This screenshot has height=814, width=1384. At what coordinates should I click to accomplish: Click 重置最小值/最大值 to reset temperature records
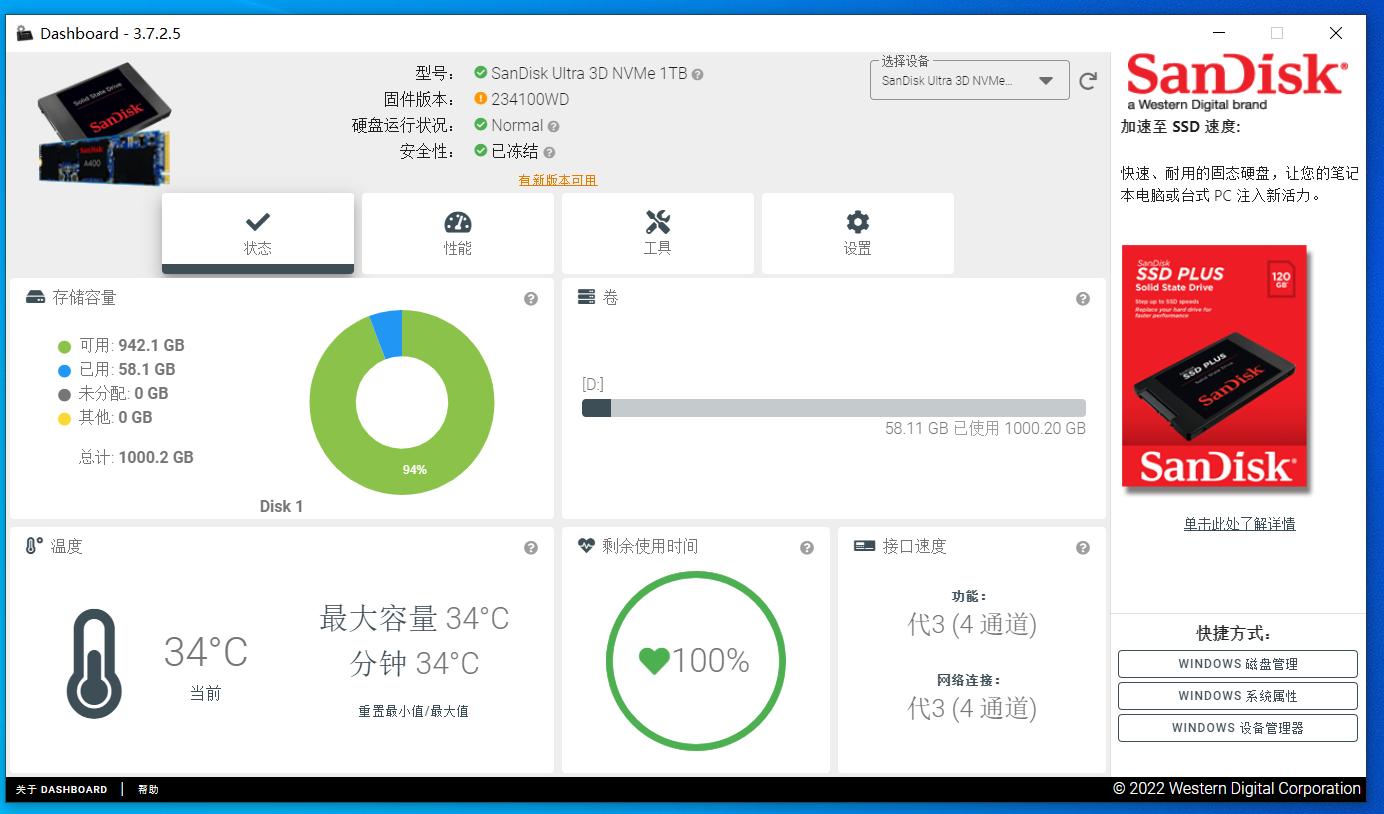411,711
